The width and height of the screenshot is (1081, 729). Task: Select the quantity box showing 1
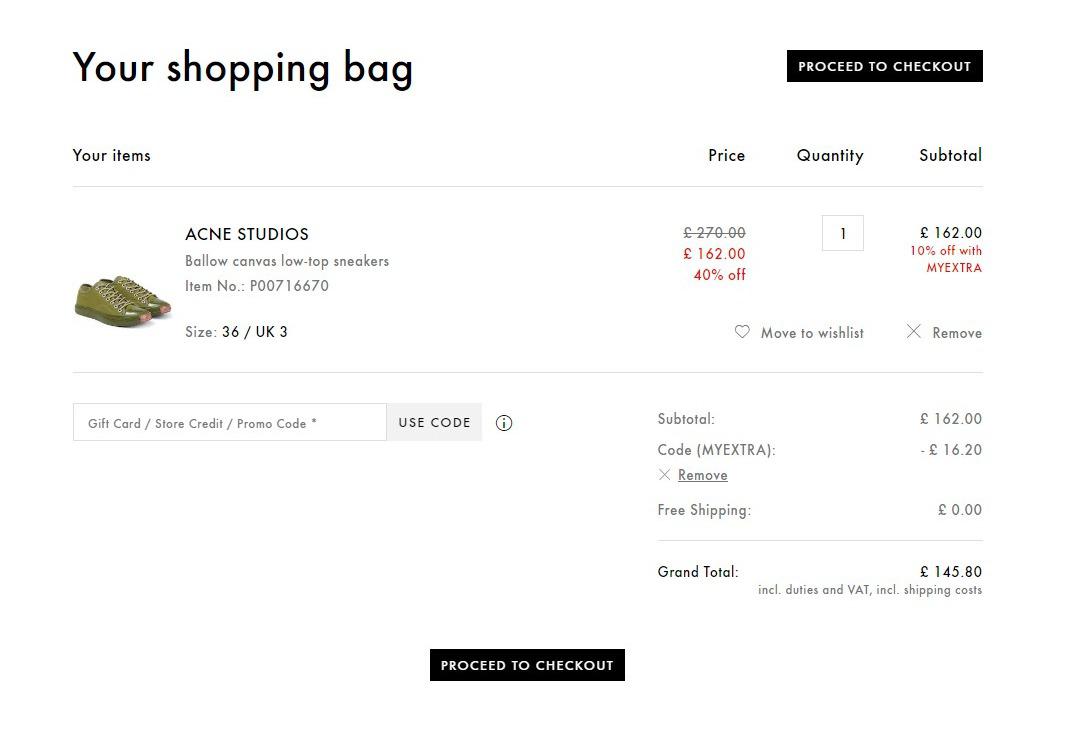pyautogui.click(x=842, y=233)
